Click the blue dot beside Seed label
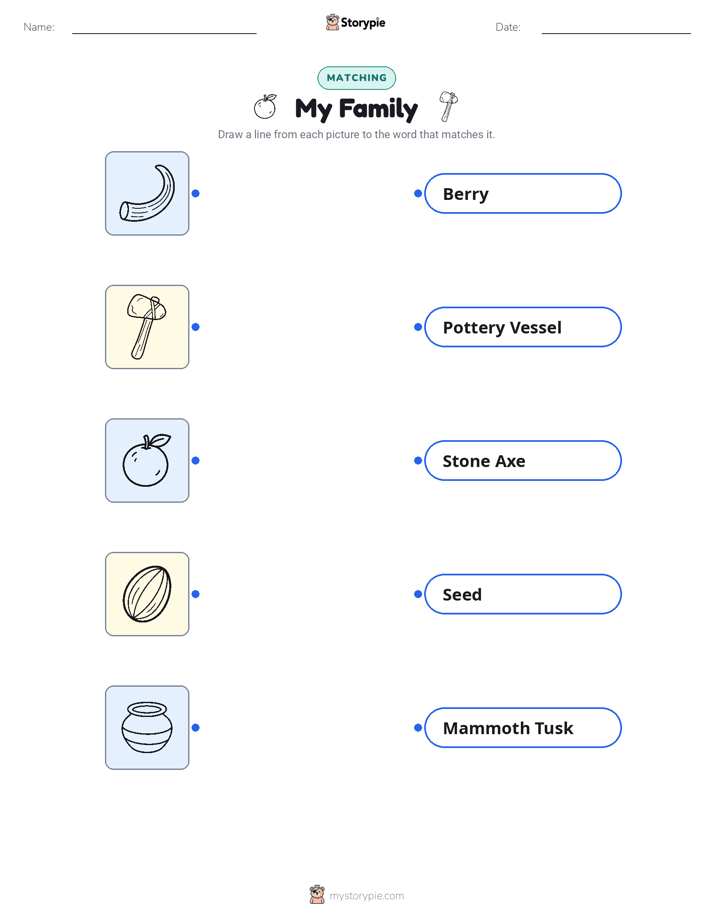The image size is (714, 924). (x=418, y=594)
